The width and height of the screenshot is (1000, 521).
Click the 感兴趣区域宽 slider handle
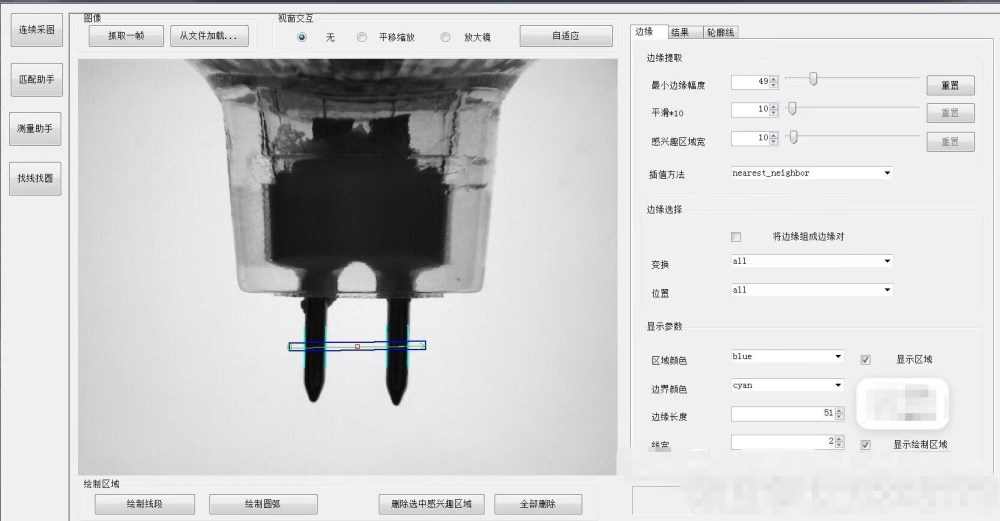click(x=793, y=136)
